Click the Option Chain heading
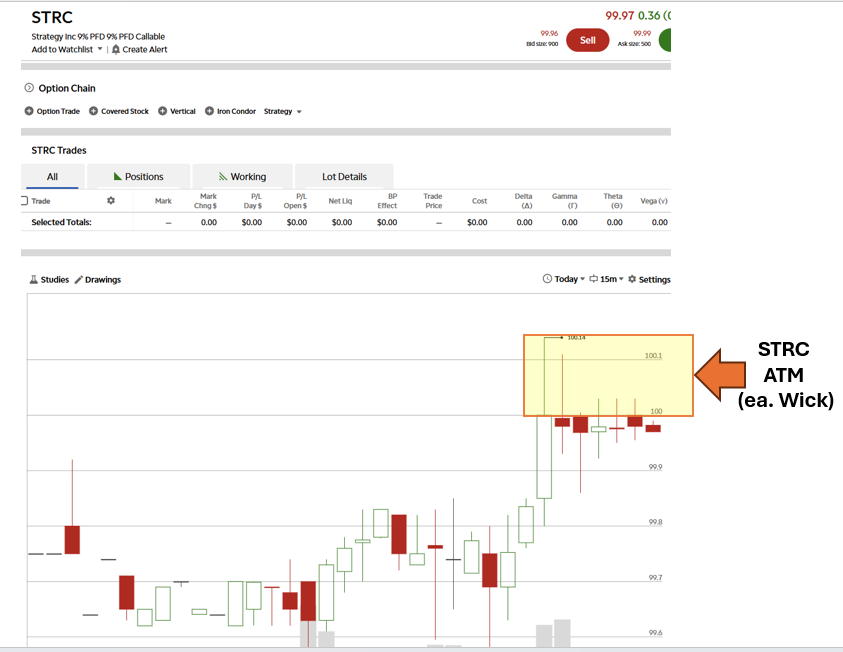The height and width of the screenshot is (652, 843). (x=67, y=88)
